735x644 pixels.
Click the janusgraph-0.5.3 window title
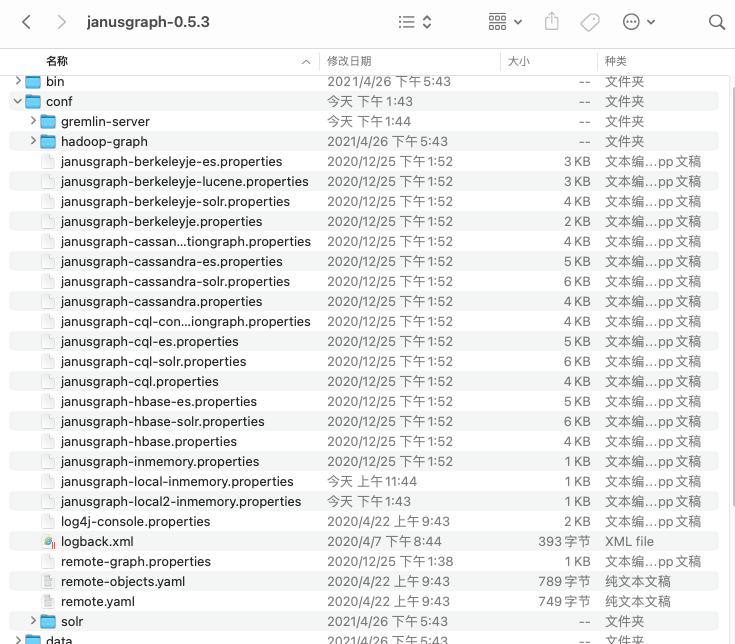tap(148, 22)
